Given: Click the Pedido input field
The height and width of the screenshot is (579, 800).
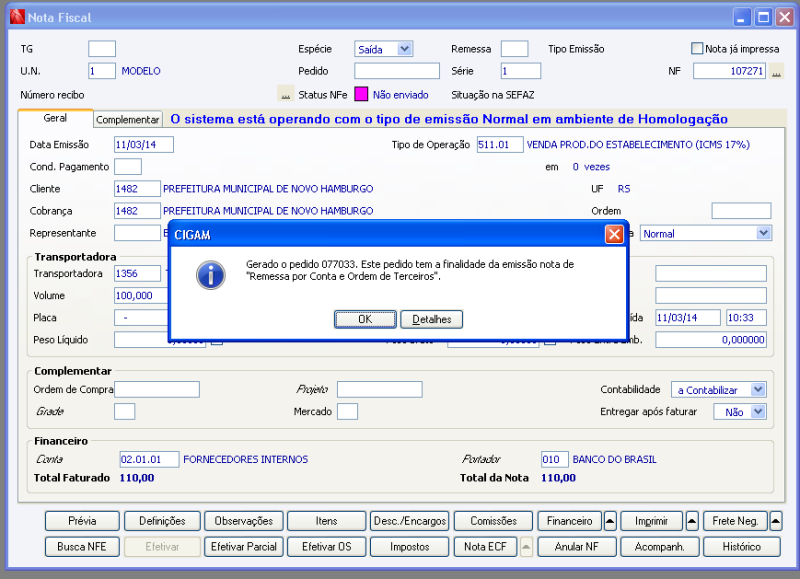Looking at the screenshot, I should pos(397,71).
